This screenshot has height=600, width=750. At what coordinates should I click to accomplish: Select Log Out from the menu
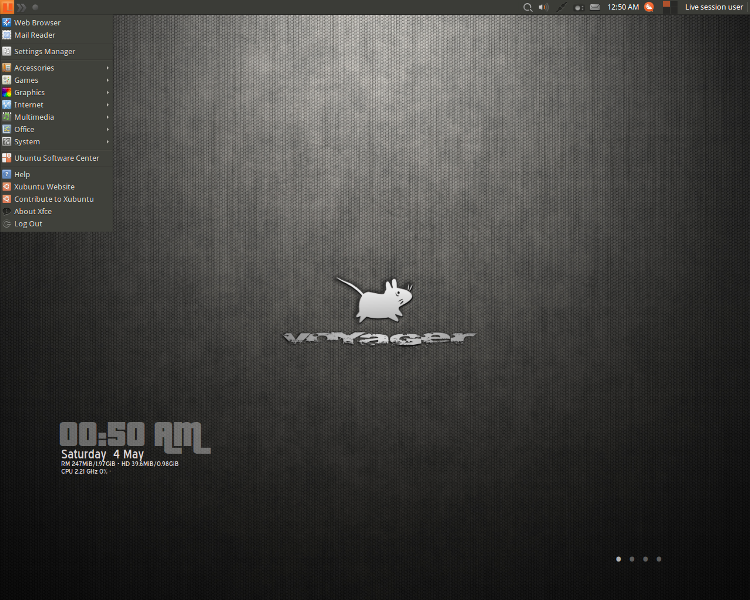click(x=56, y=224)
